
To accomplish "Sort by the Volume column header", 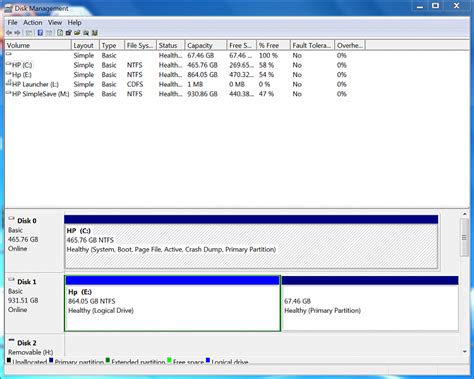I will (x=38, y=45).
